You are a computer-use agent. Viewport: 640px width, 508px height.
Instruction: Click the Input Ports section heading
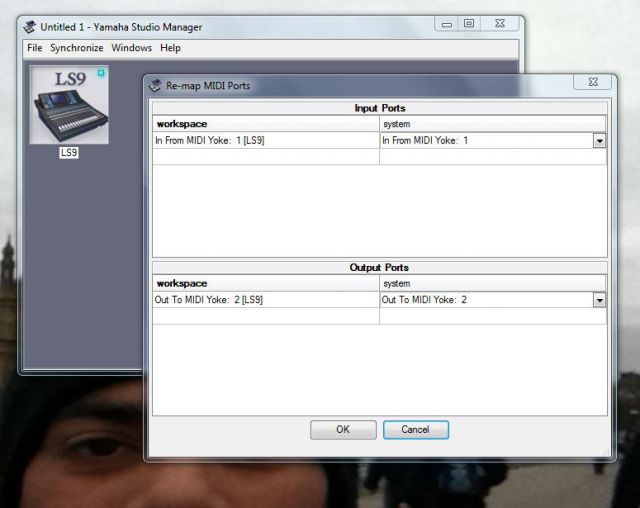(380, 108)
